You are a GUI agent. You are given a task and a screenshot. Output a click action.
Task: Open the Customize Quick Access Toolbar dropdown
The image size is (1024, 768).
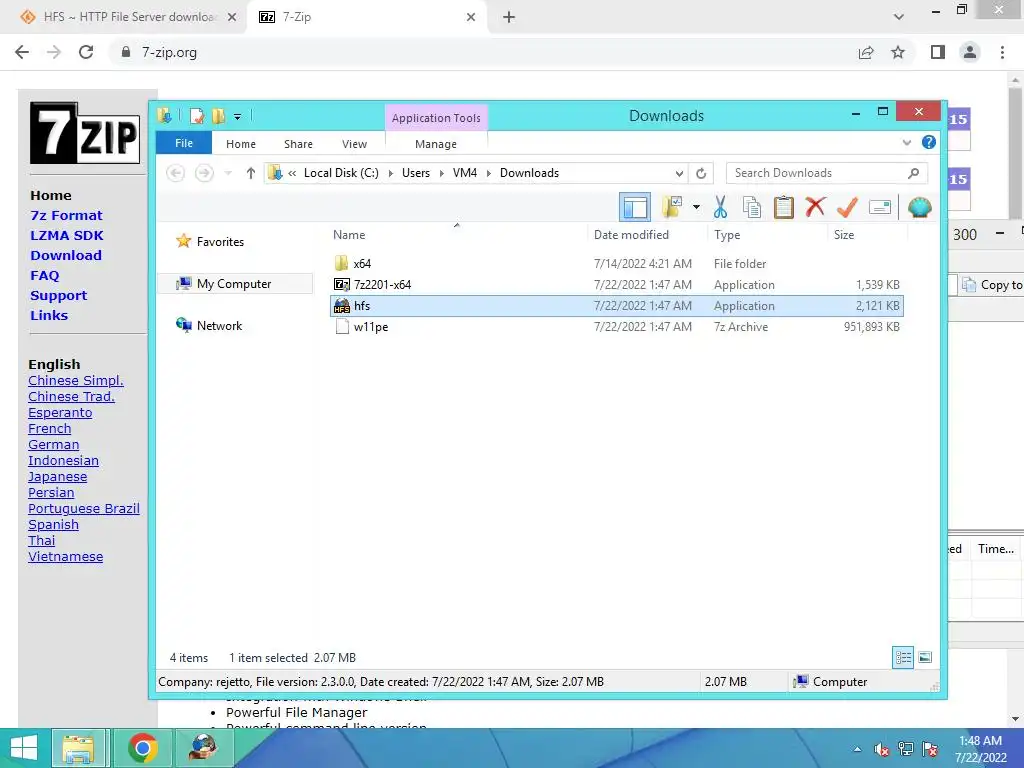point(238,117)
